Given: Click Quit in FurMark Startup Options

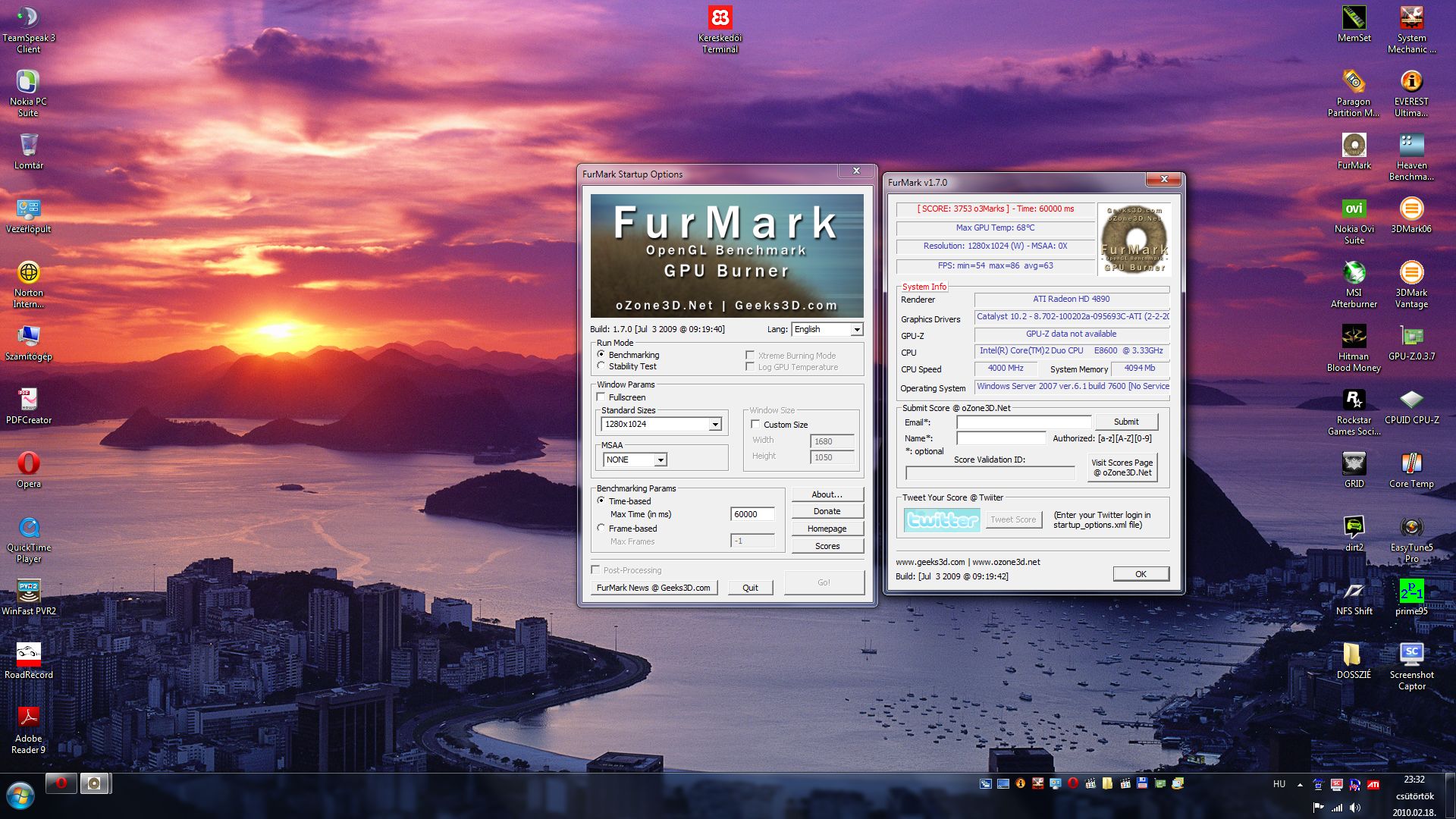Looking at the screenshot, I should pos(750,588).
